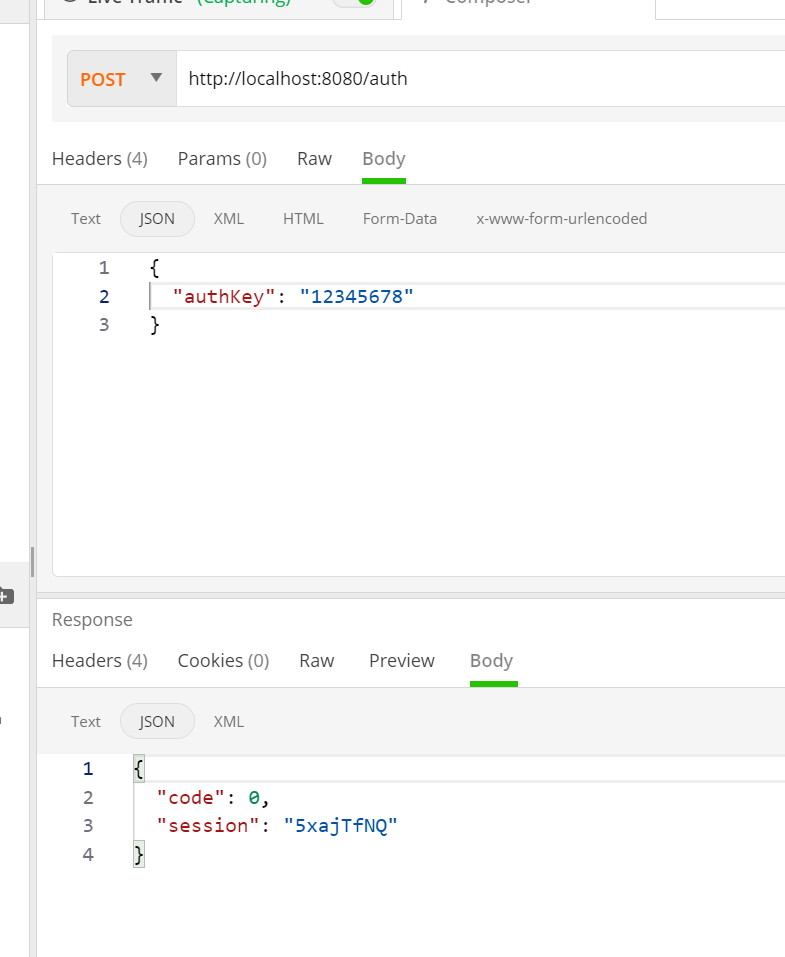Click closing brace on response line 4
Screen dimensions: 785x957
[x=139, y=854]
